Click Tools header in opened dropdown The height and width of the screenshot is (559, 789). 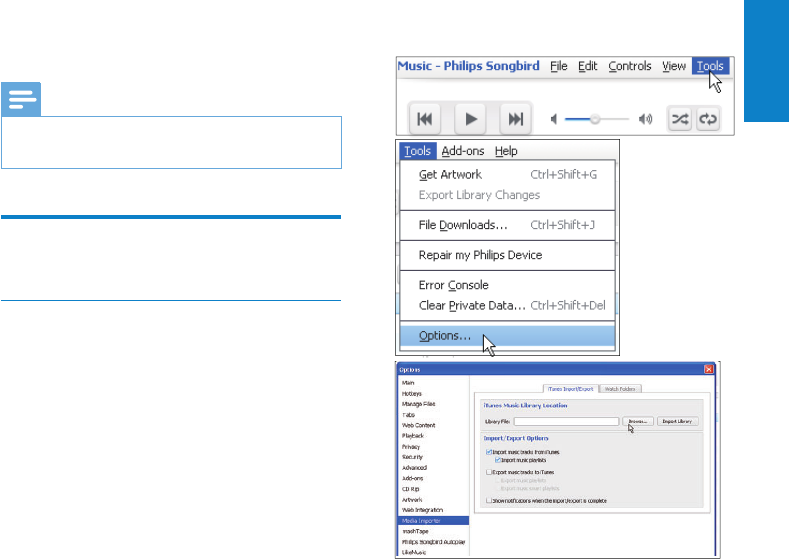[x=418, y=151]
